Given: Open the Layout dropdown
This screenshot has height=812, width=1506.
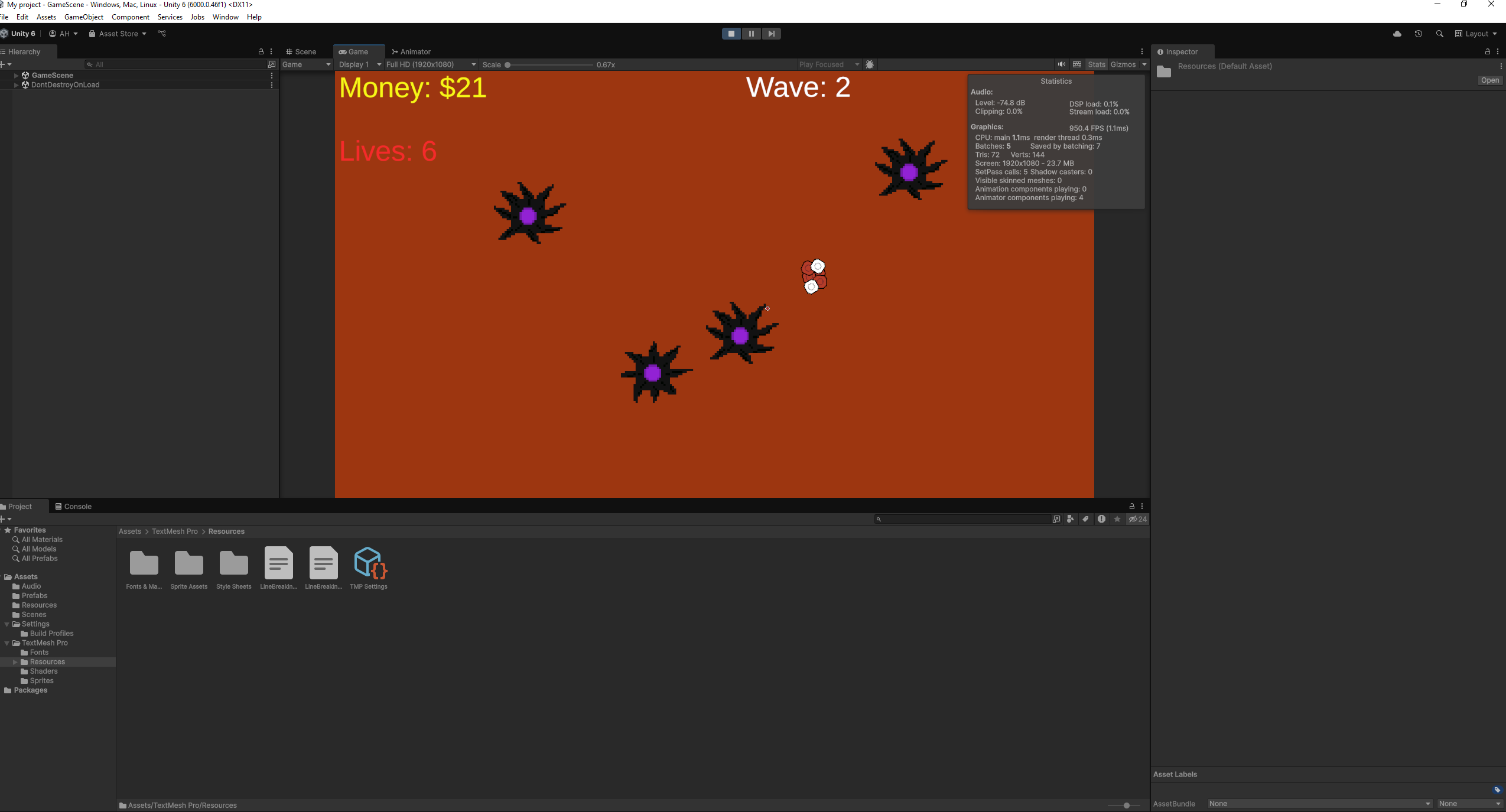Looking at the screenshot, I should click(1476, 34).
